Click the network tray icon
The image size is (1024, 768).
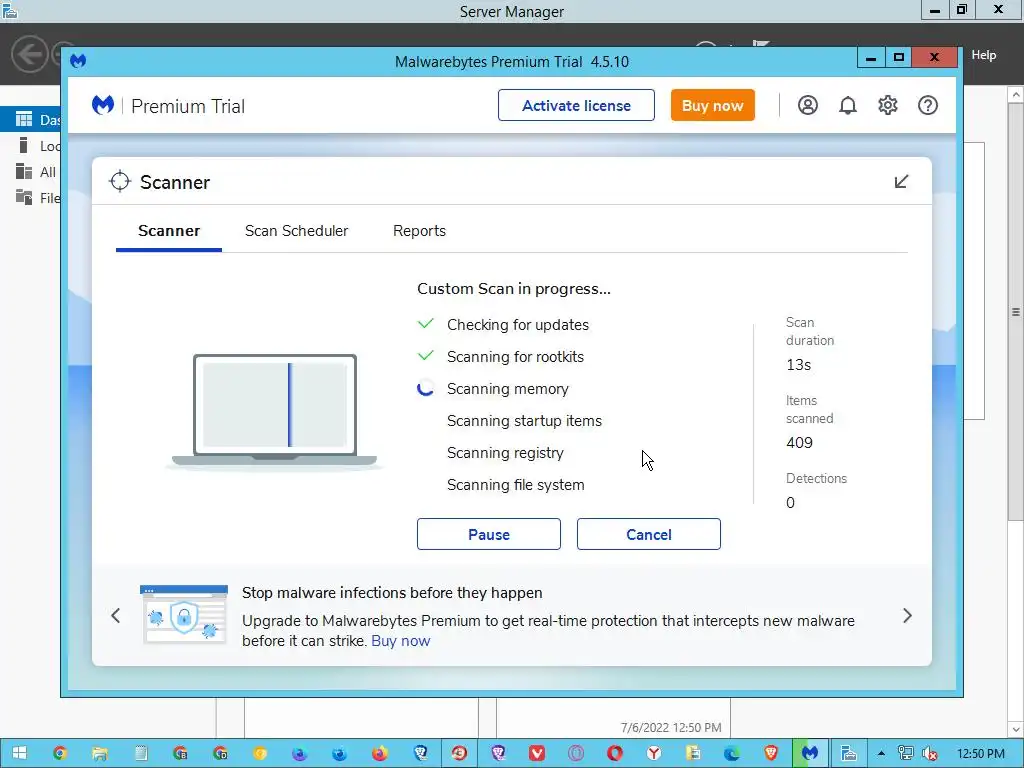click(x=905, y=754)
